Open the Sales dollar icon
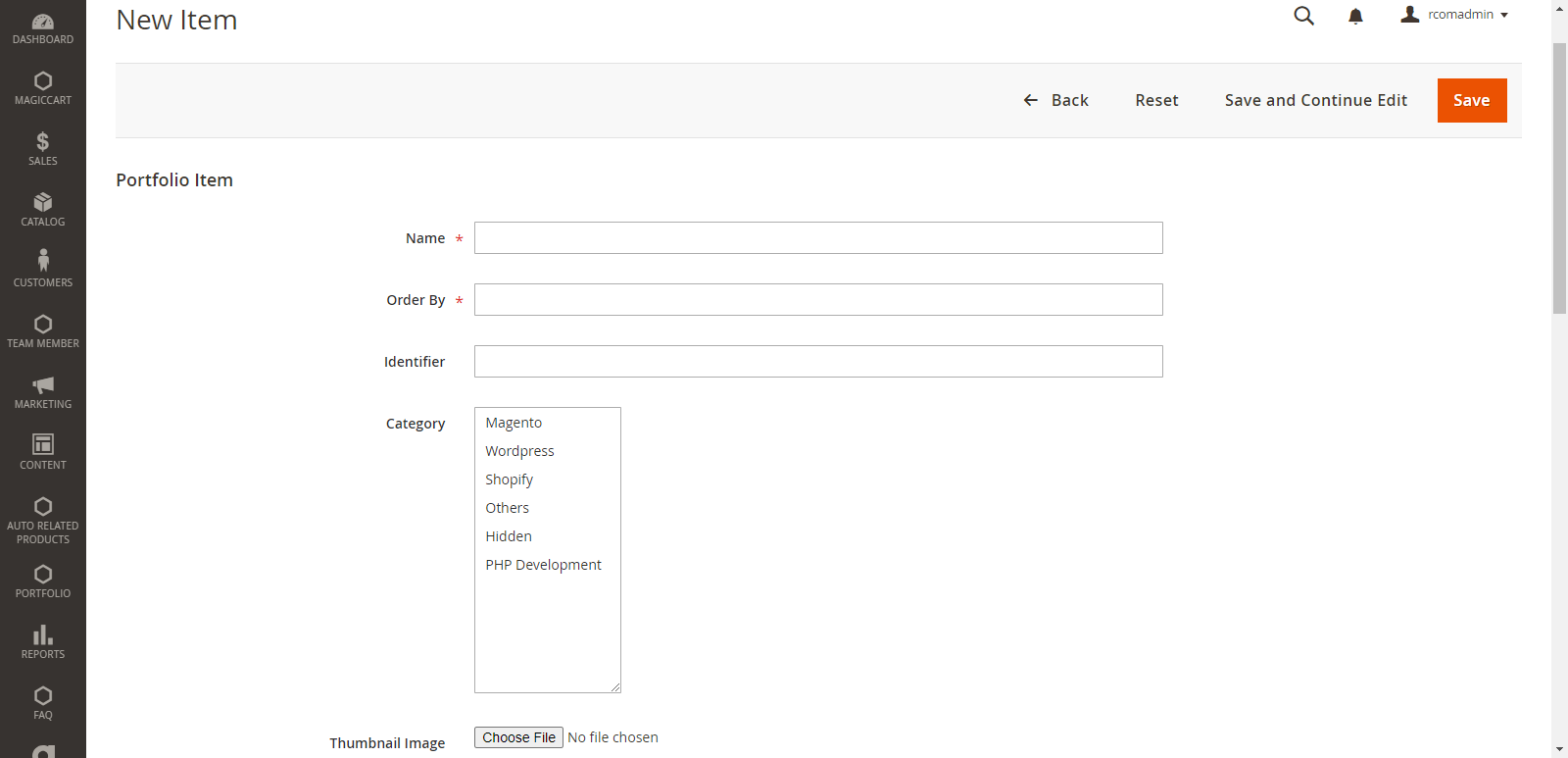 [43, 141]
